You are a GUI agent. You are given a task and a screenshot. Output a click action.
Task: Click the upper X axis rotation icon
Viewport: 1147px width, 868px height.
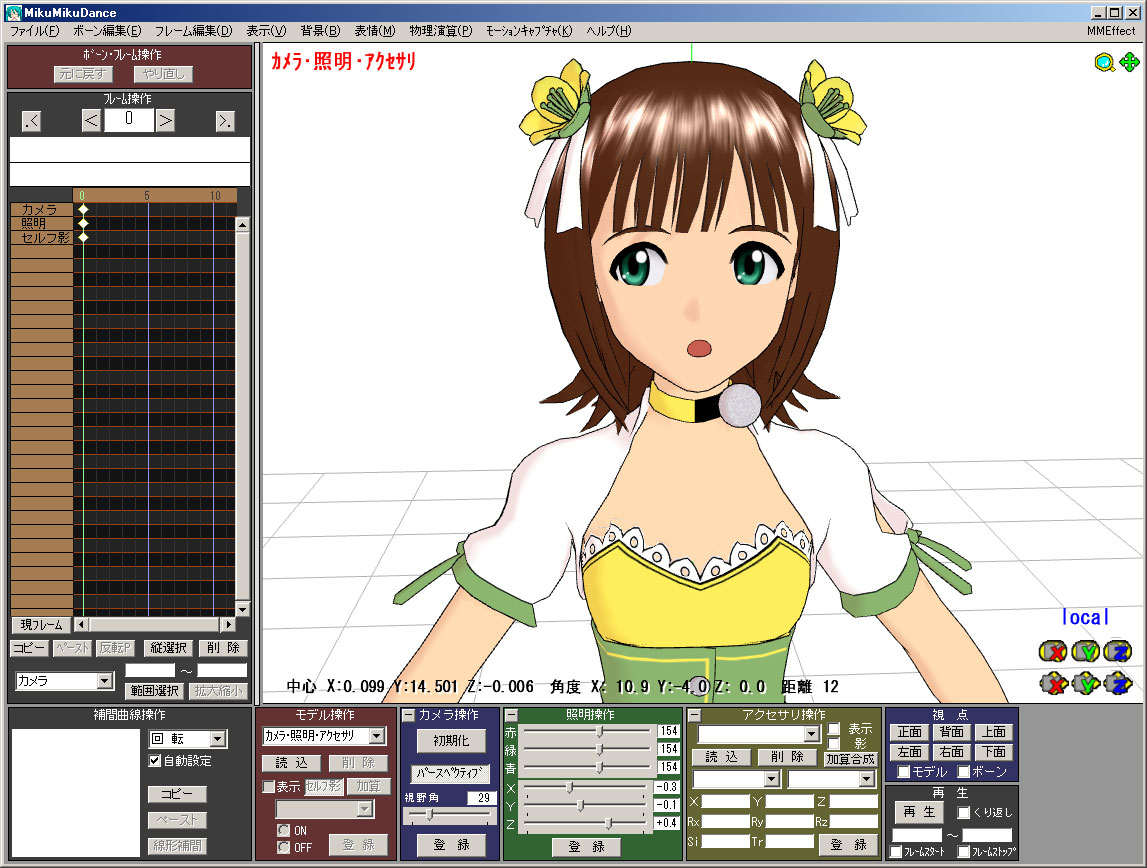click(1053, 651)
